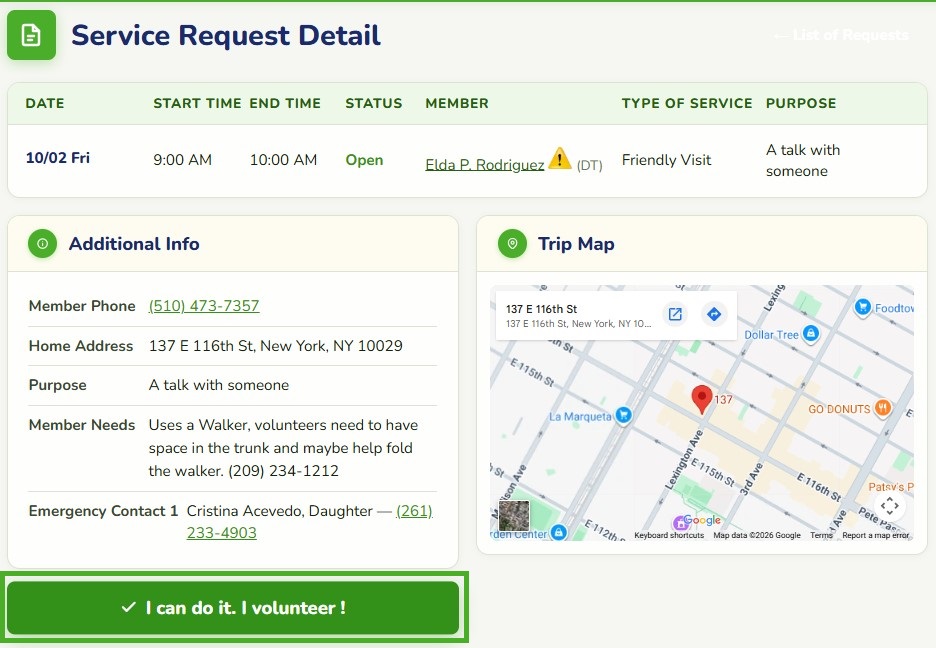936x648 pixels.
Task: Click the date 10/02 Fri
Action: pos(58,158)
